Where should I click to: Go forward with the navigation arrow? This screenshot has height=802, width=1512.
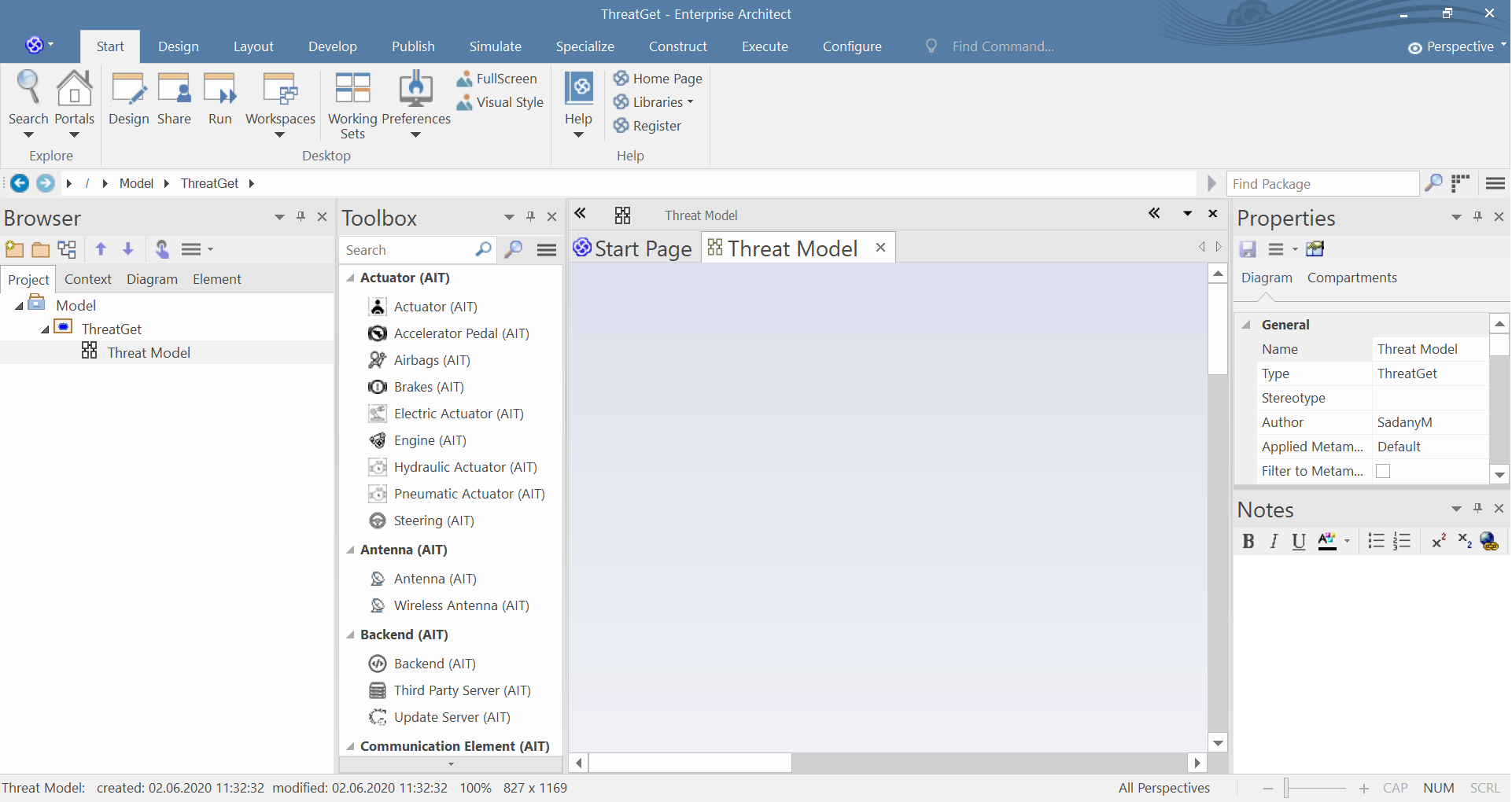(x=46, y=183)
